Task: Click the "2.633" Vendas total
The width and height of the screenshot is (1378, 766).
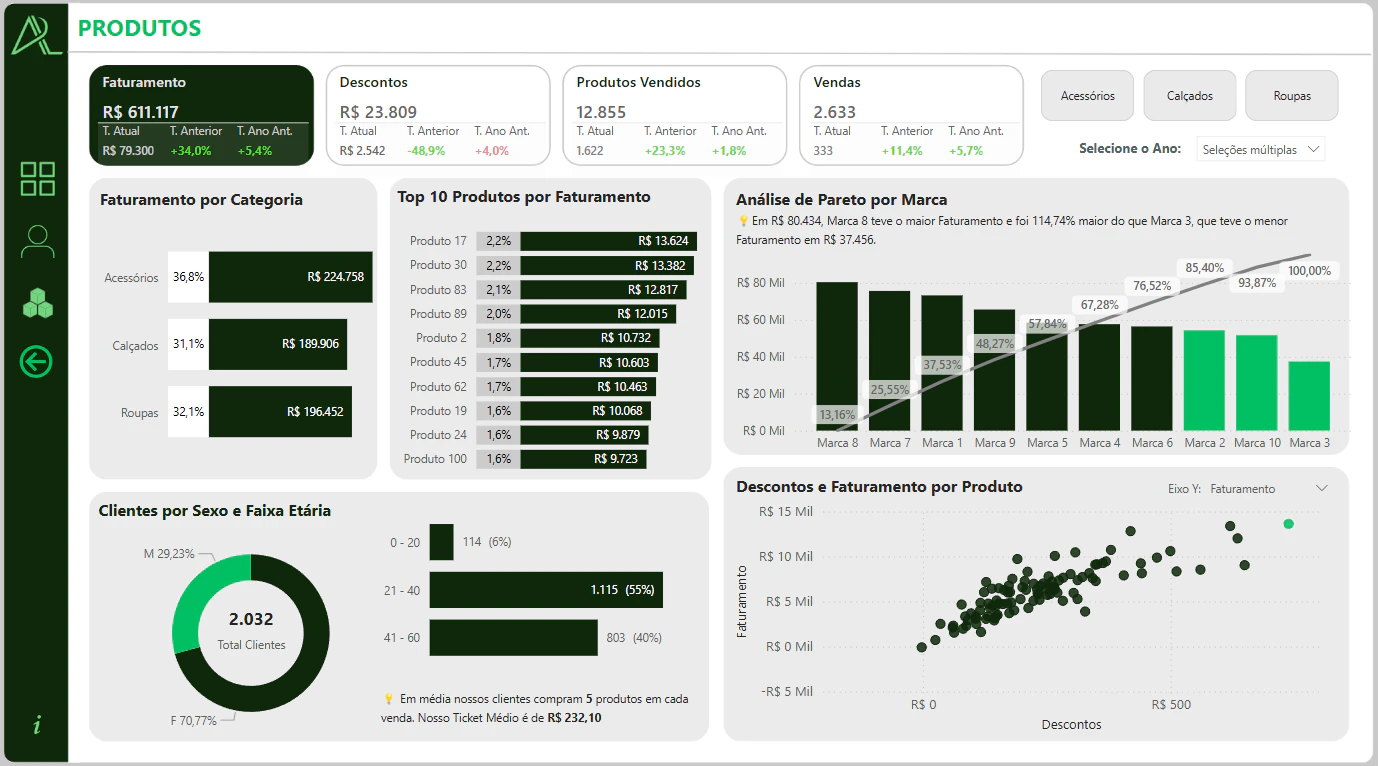Action: 835,112
